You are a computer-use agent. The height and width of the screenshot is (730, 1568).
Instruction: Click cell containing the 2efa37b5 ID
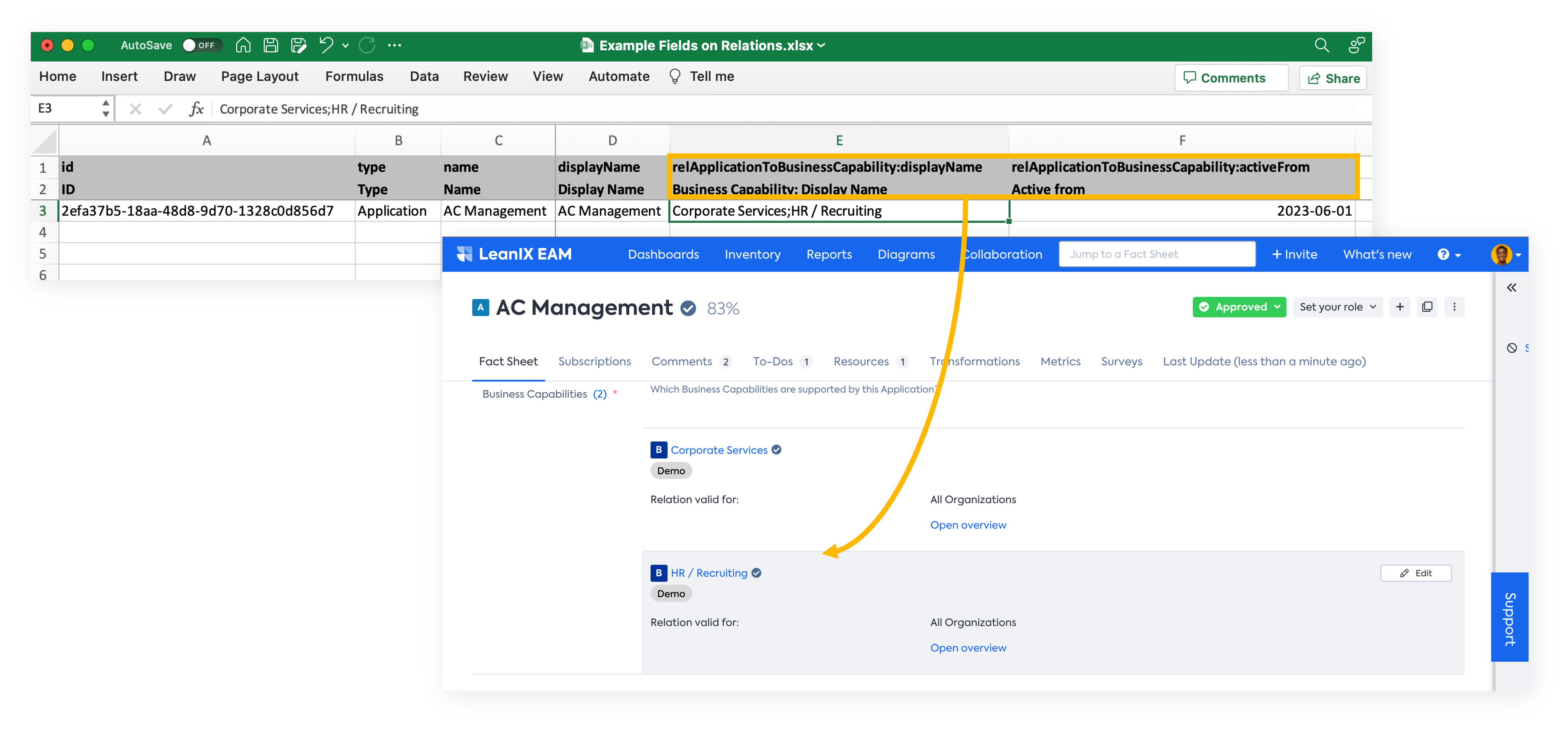[207, 211]
